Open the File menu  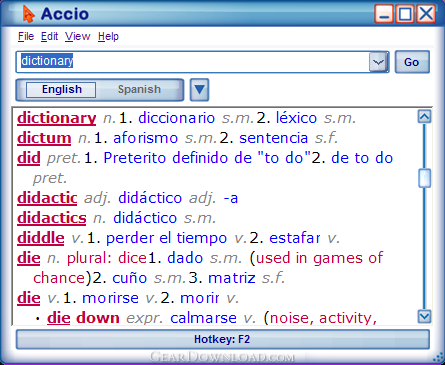click(26, 36)
